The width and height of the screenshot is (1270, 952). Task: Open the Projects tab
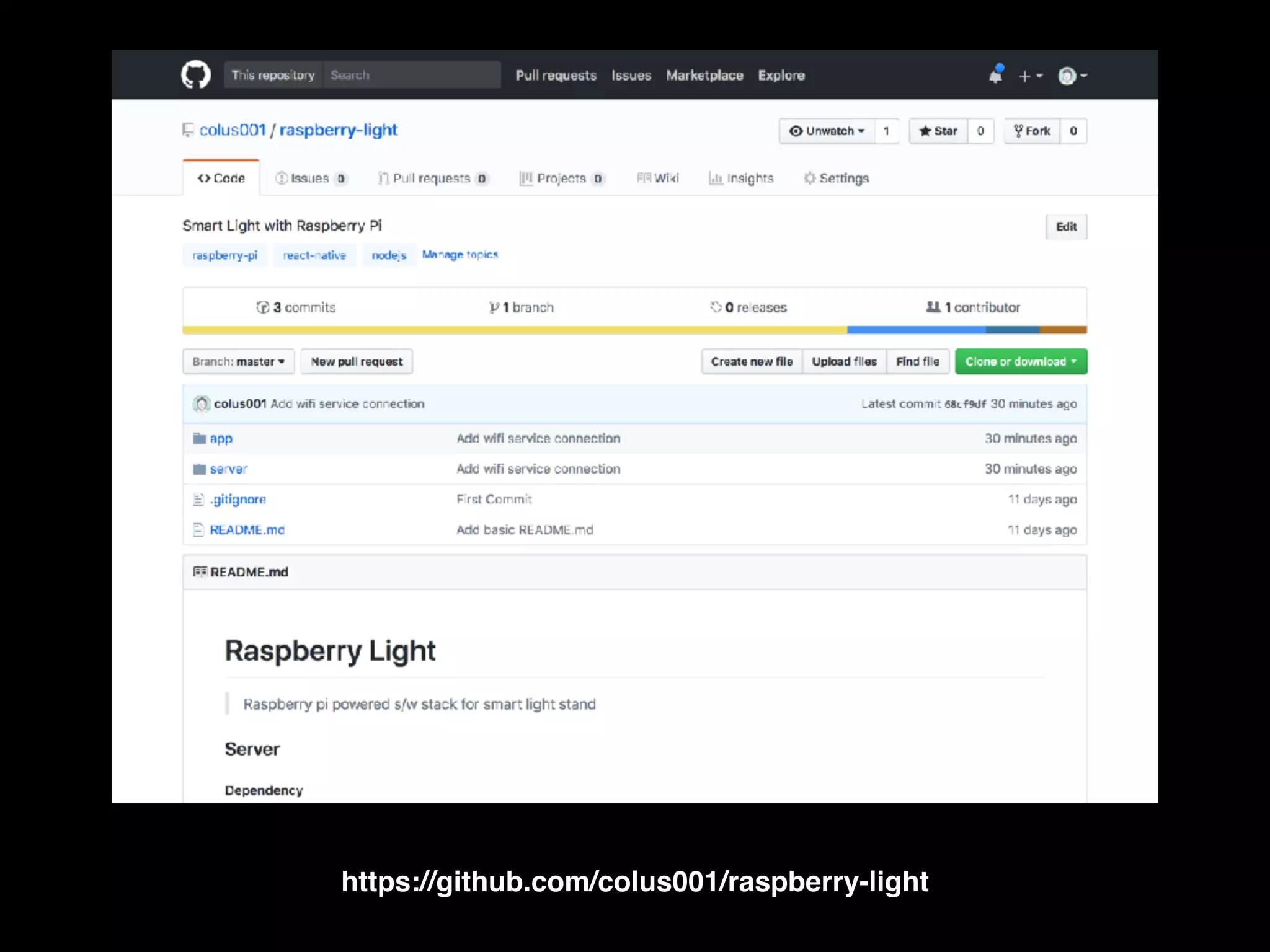[562, 178]
